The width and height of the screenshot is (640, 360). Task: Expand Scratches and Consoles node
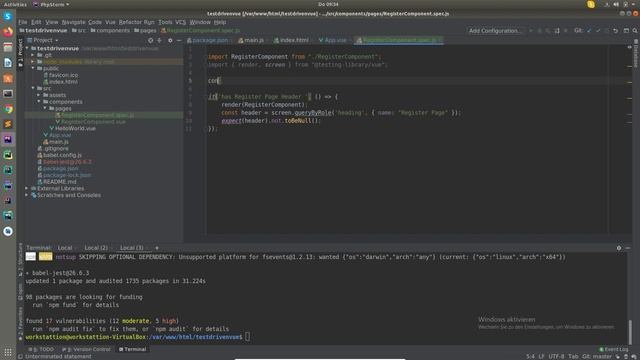27,195
